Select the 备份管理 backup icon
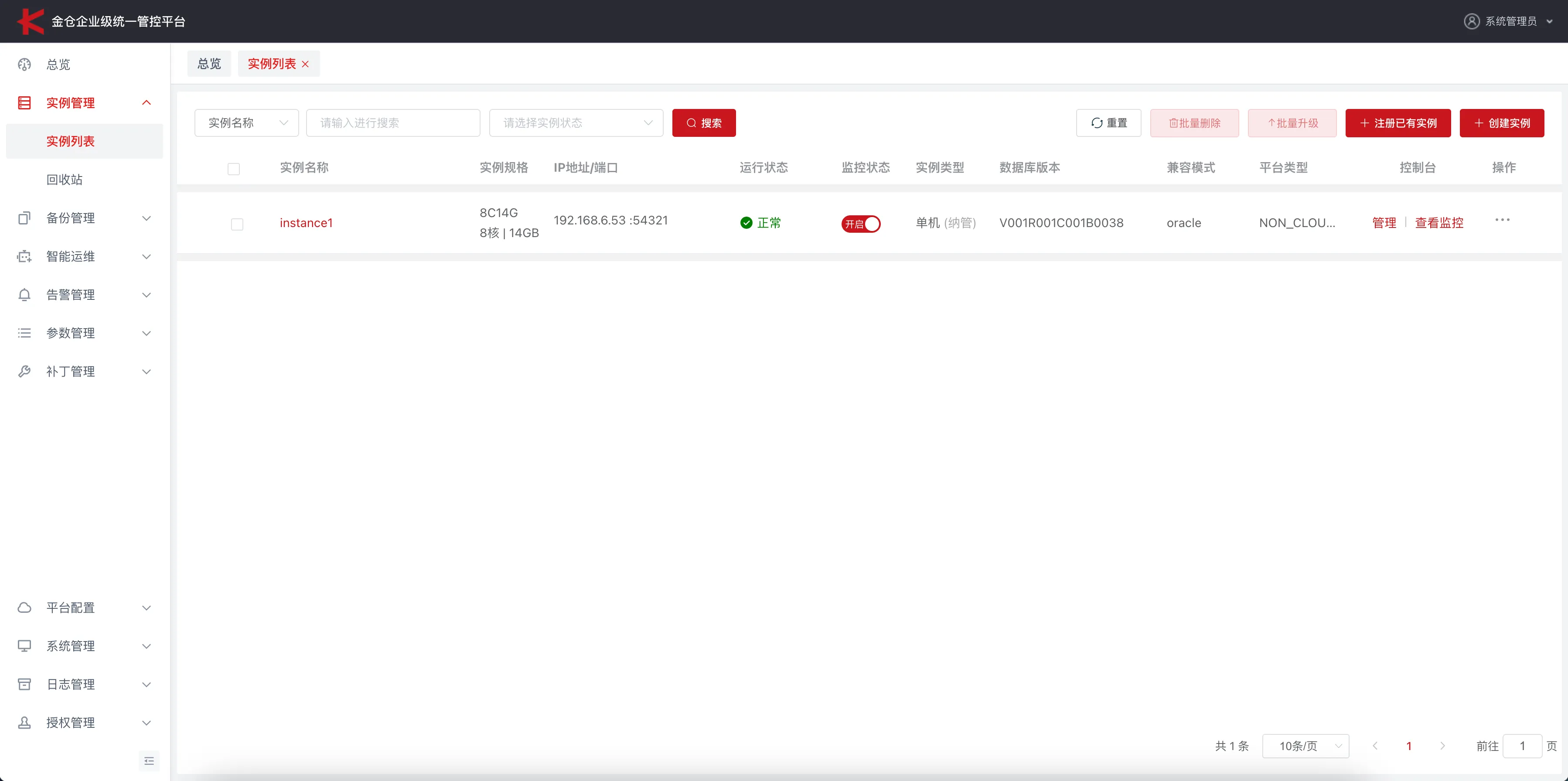Screen dimensions: 1568x781 (x=24, y=218)
